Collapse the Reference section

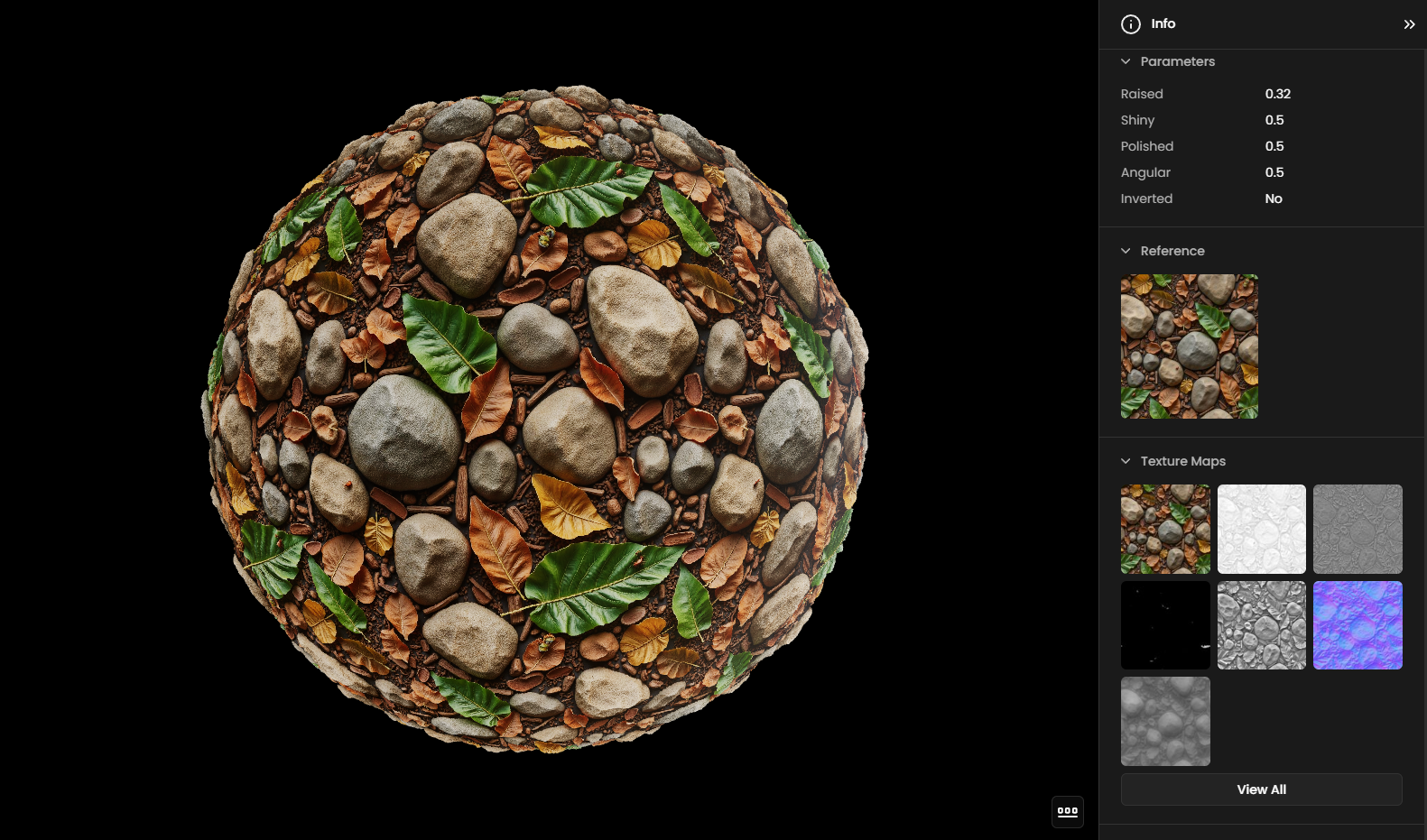pyautogui.click(x=1126, y=251)
